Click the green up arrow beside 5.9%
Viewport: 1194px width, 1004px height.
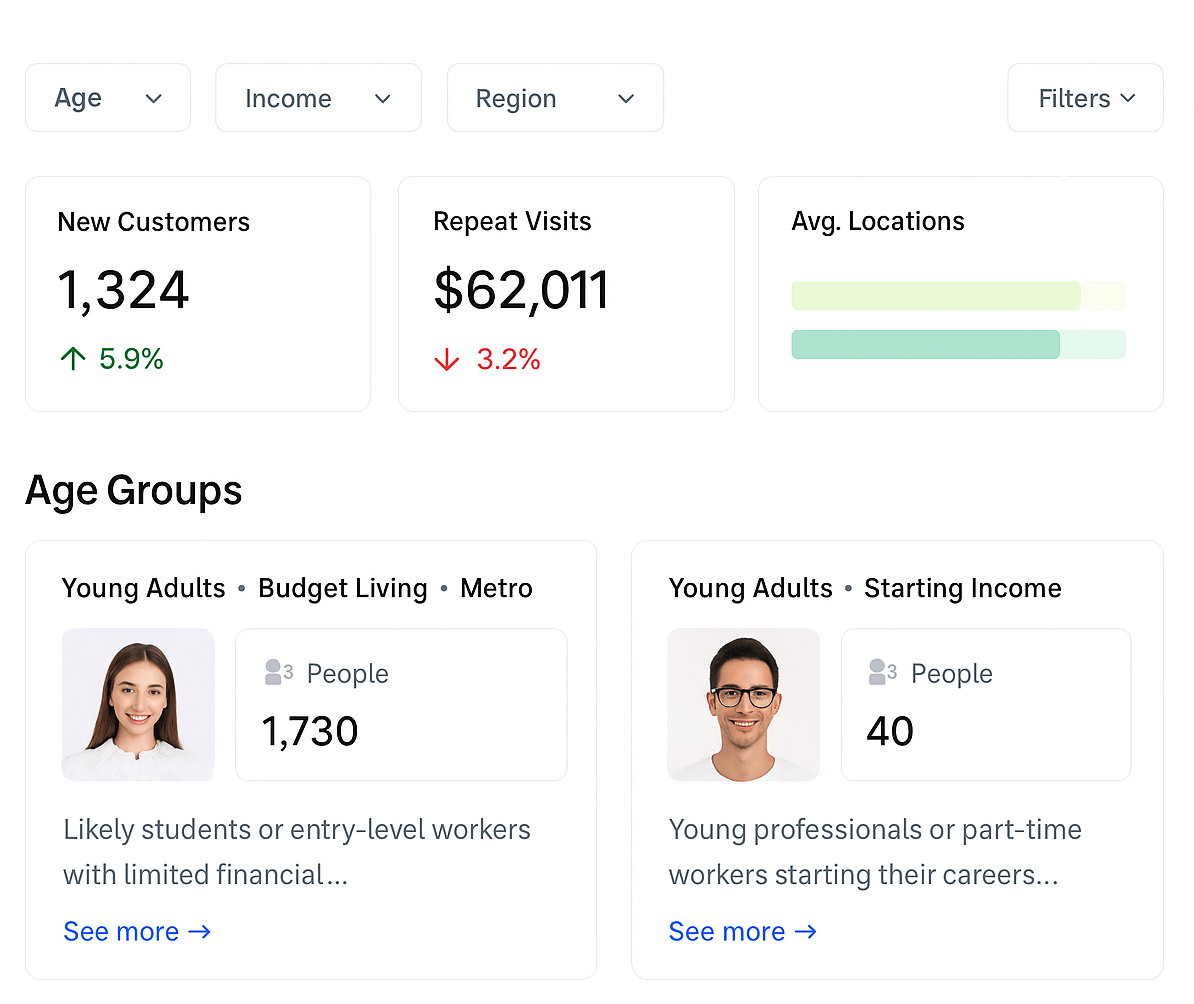pyautogui.click(x=73, y=359)
